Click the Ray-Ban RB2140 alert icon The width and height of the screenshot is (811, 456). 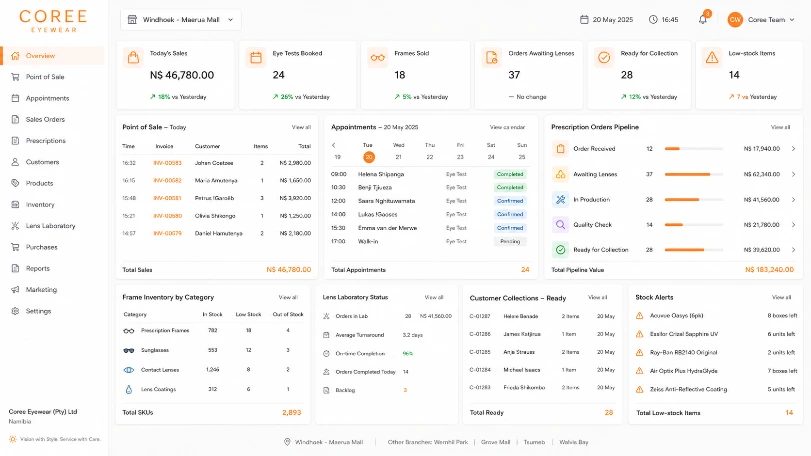pos(640,353)
